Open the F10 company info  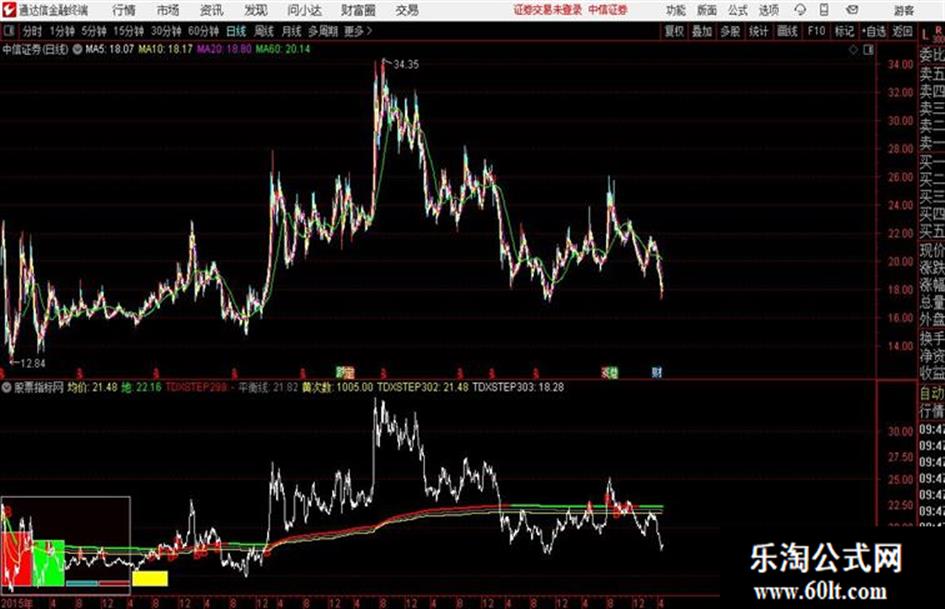[x=816, y=31]
